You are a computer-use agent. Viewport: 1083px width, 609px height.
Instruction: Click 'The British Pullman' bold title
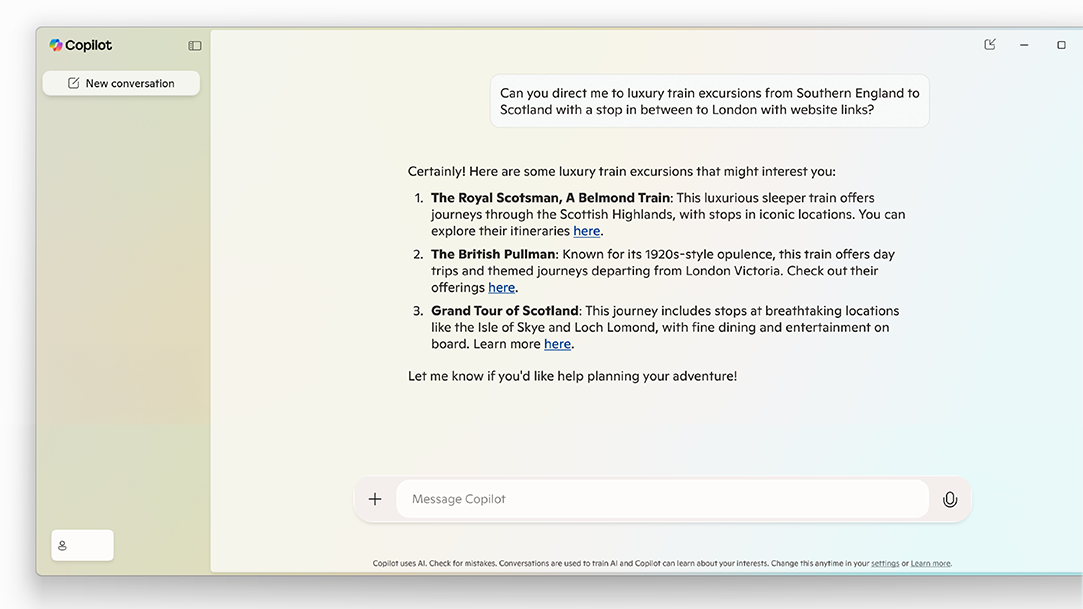pos(492,255)
